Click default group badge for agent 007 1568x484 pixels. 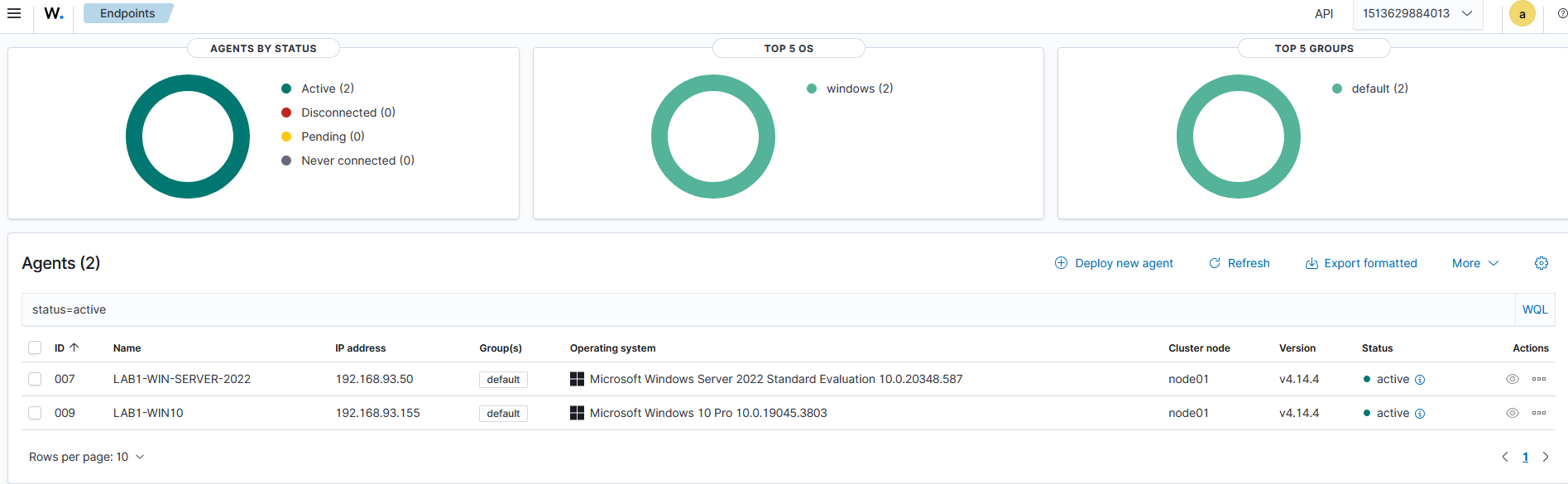[503, 380]
